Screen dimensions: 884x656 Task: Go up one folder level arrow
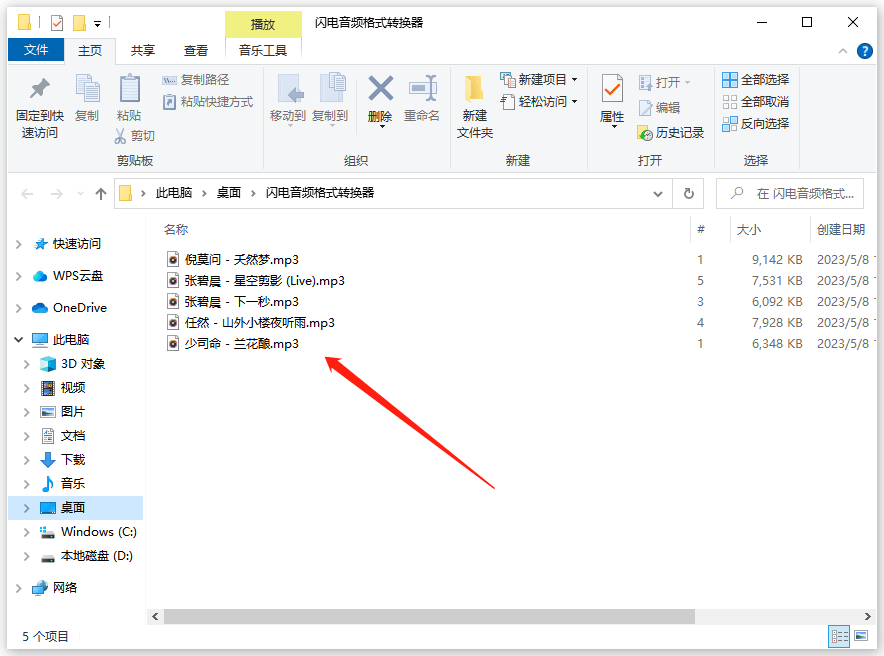101,194
